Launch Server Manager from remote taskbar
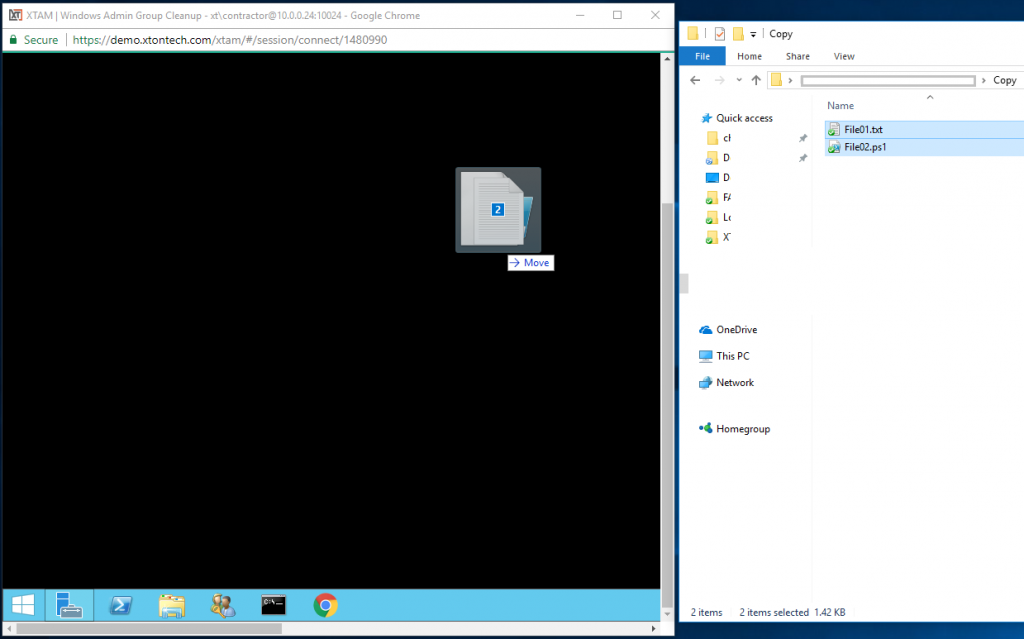The width and height of the screenshot is (1024, 639). tap(69, 605)
